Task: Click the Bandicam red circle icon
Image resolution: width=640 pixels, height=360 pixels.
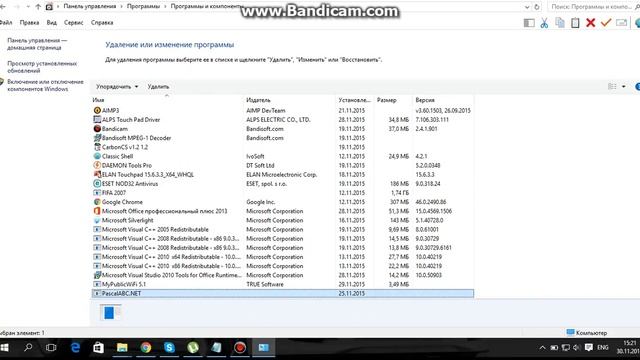Action: tap(97, 129)
